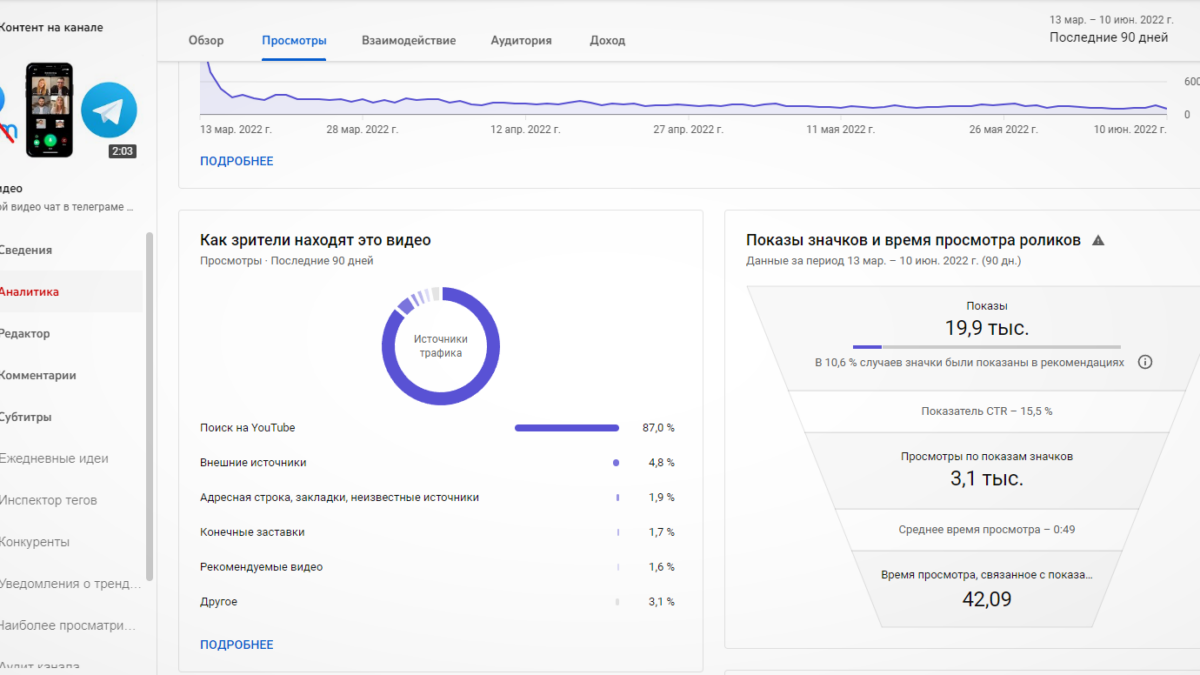The image size is (1200, 675).
Task: Click the Внешние источники traffic row
Action: click(437, 463)
